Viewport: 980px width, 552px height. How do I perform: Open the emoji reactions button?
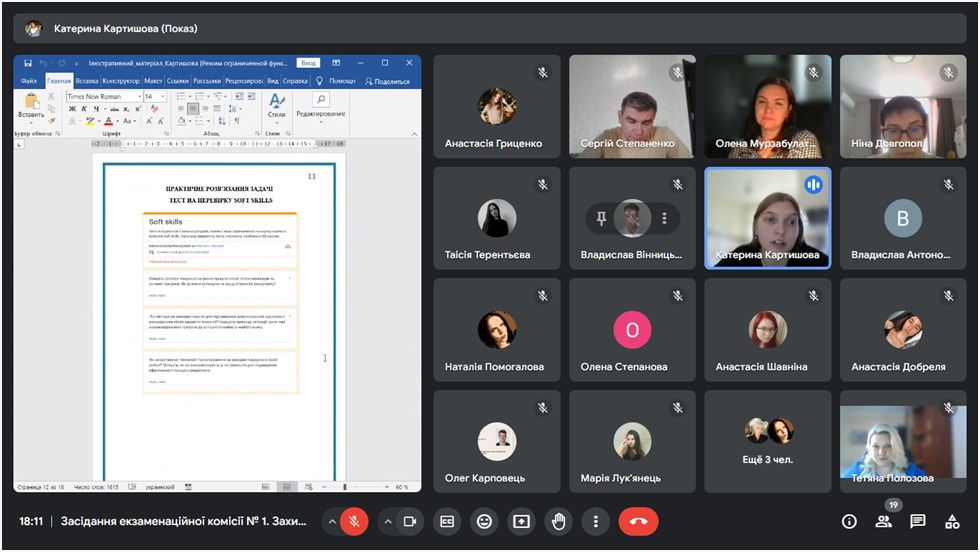tap(485, 521)
